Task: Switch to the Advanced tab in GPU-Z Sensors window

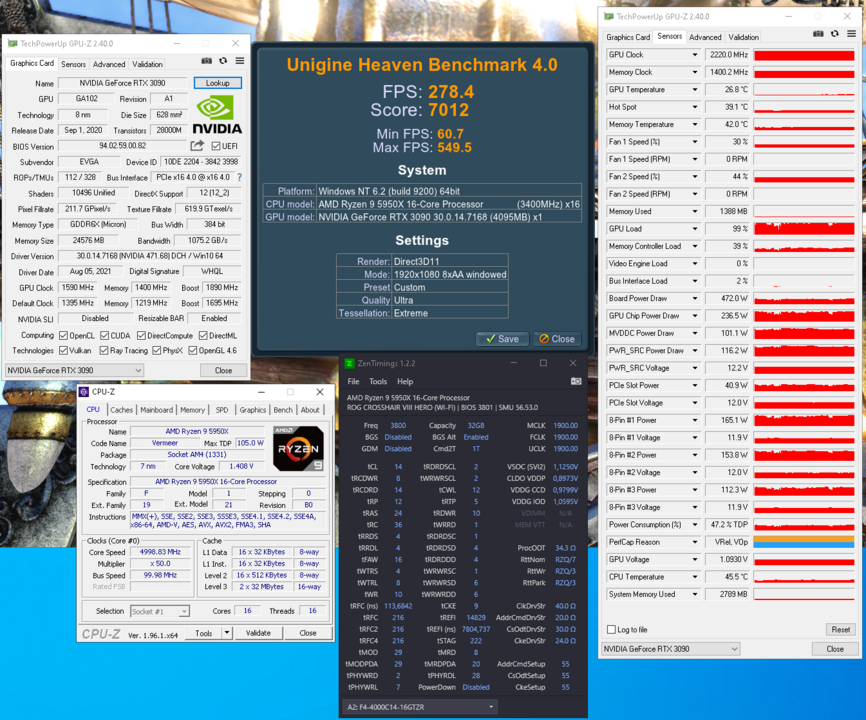Action: 705,37
